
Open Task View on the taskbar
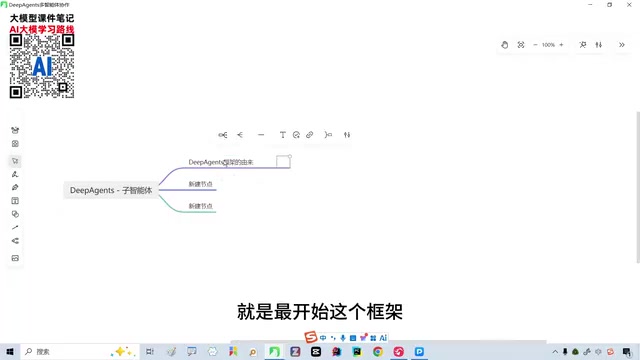click(x=150, y=351)
